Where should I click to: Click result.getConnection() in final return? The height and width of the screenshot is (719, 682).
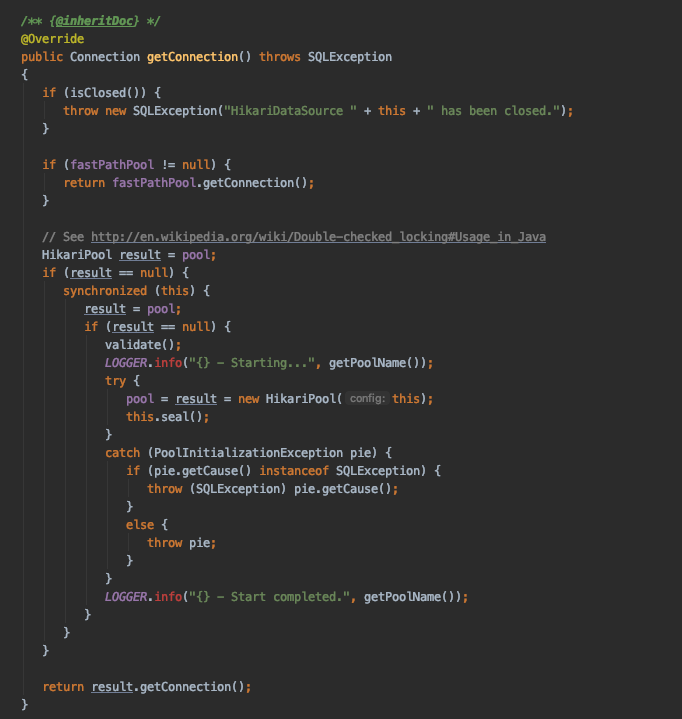(x=168, y=687)
